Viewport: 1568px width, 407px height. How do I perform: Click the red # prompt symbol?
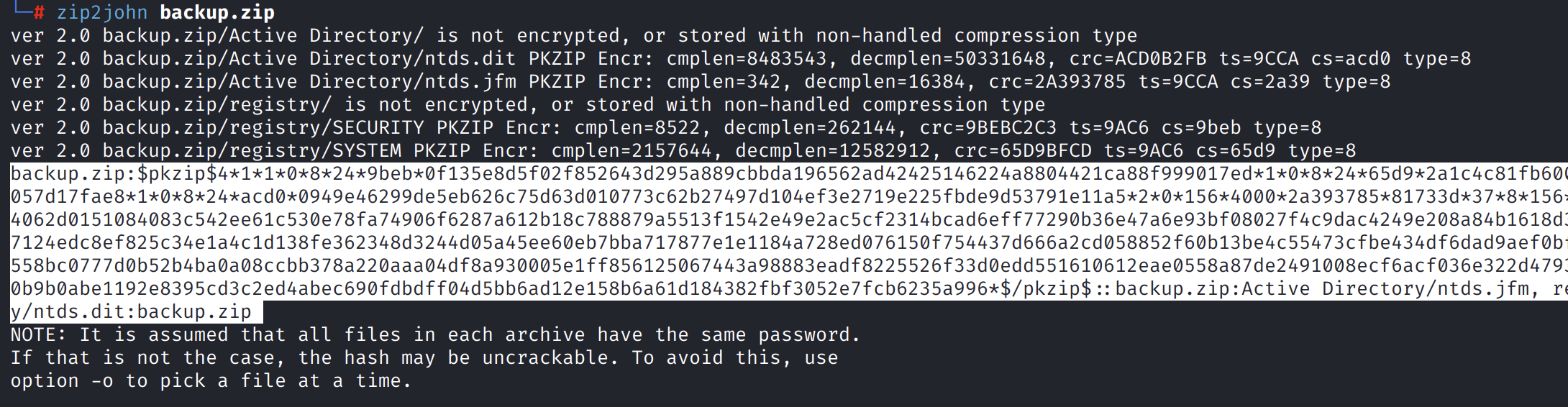click(x=40, y=12)
